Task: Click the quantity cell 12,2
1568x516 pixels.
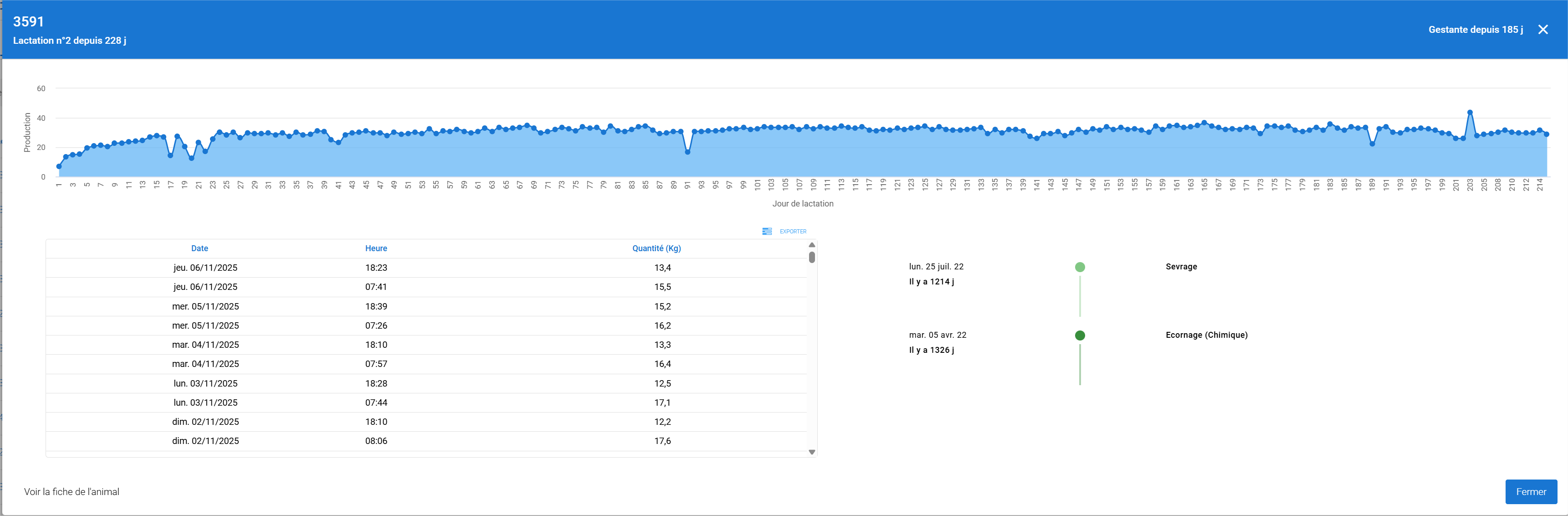Action: [662, 422]
